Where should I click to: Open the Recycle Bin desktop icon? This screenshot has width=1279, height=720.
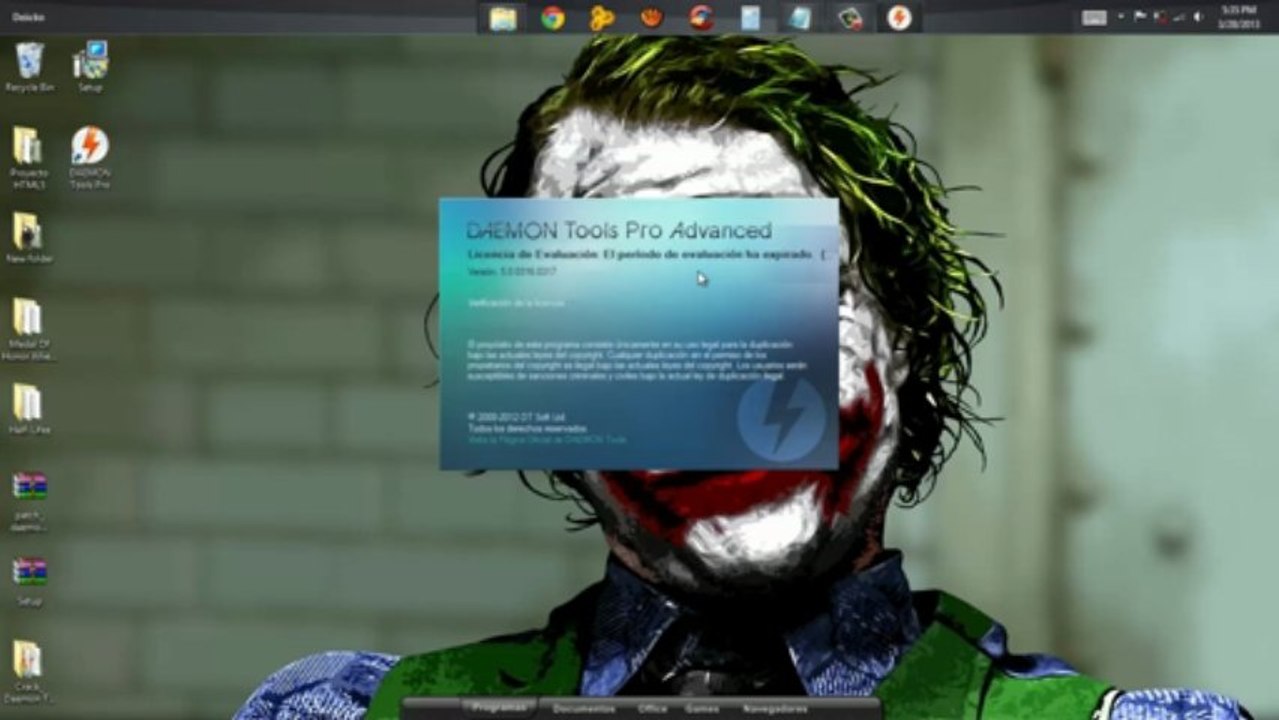(29, 66)
